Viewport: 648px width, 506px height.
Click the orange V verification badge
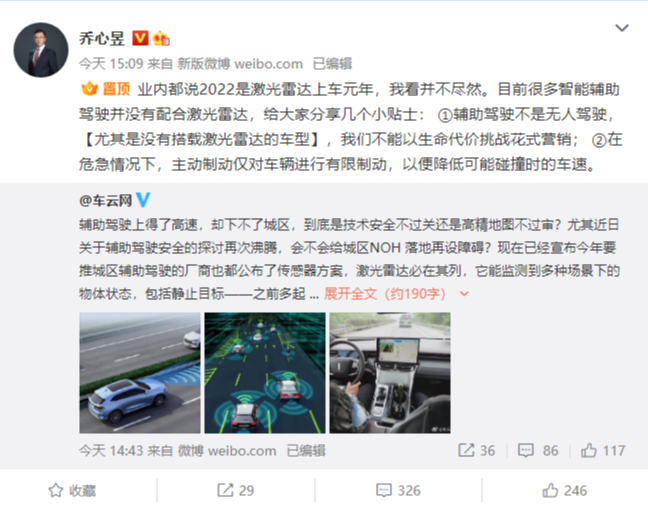140,38
